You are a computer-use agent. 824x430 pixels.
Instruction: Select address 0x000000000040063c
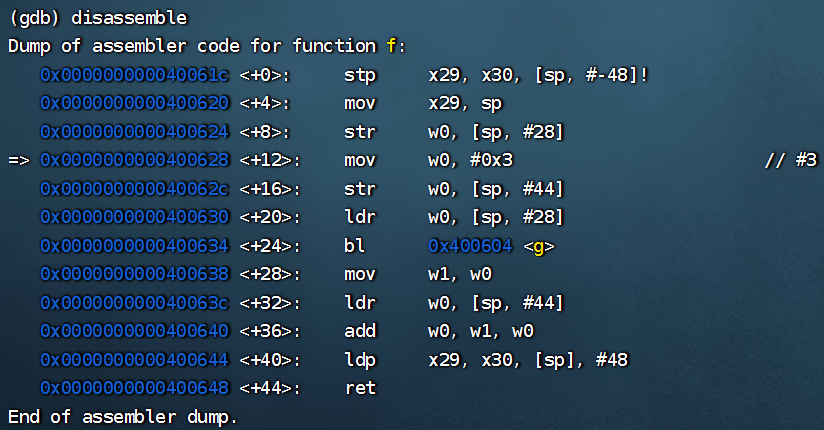pos(135,303)
